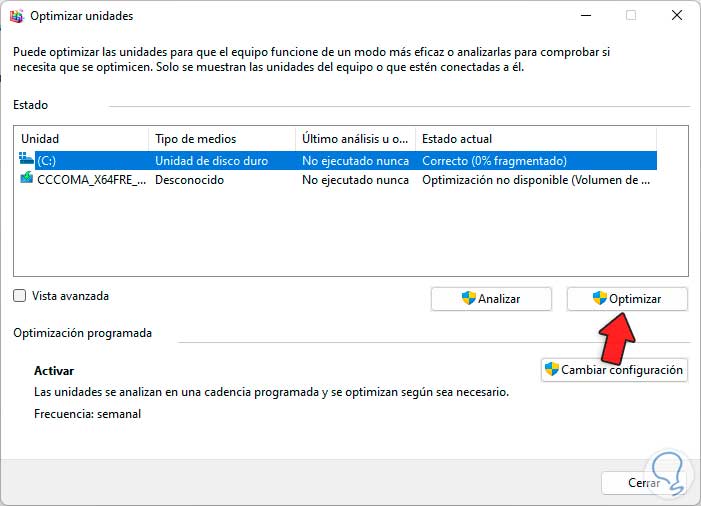Image resolution: width=701 pixels, height=506 pixels.
Task: Click the Optimizar unidades app icon in title bar
Action: [15, 16]
